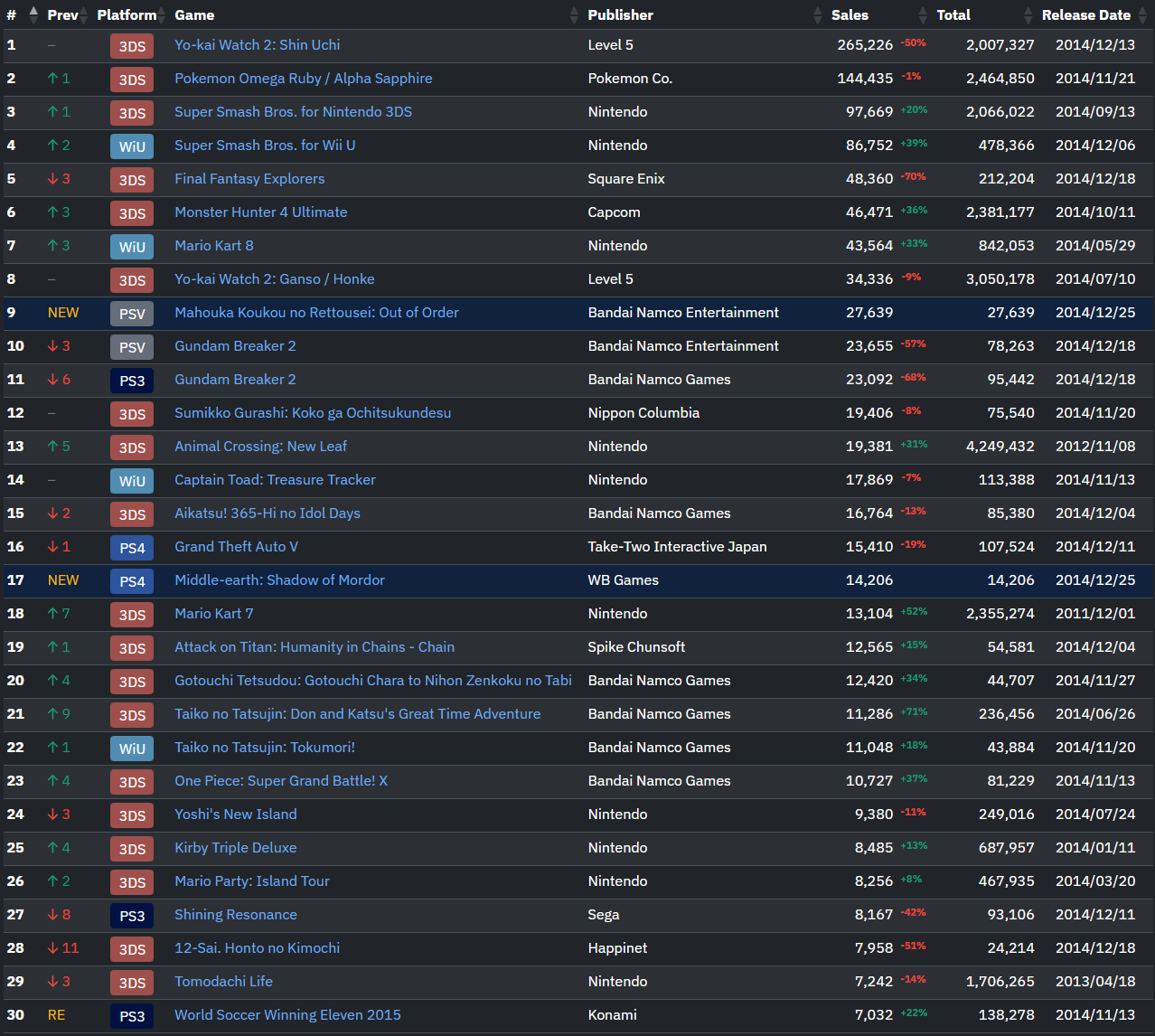Sort the table by the Release Date header
Screen dimensions: 1155x1036
(1086, 14)
